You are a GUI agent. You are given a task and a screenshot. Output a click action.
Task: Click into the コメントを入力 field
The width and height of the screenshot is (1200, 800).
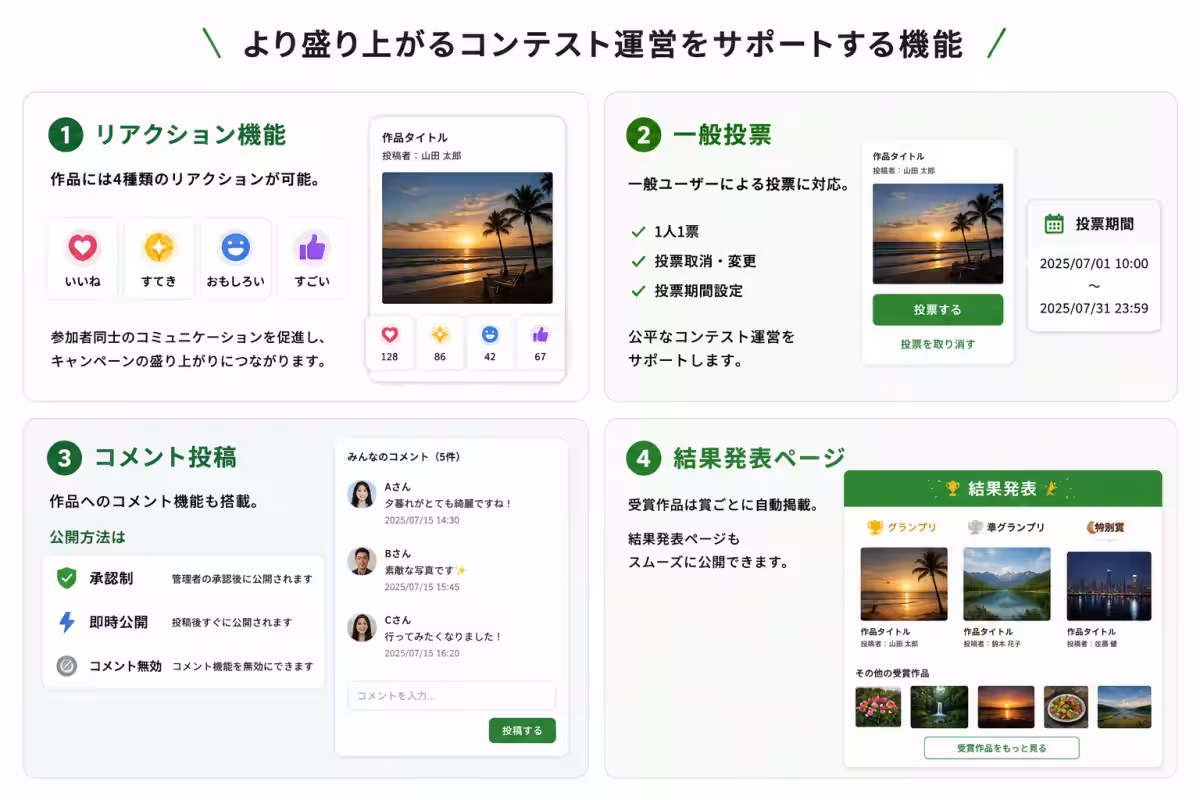tap(451, 696)
